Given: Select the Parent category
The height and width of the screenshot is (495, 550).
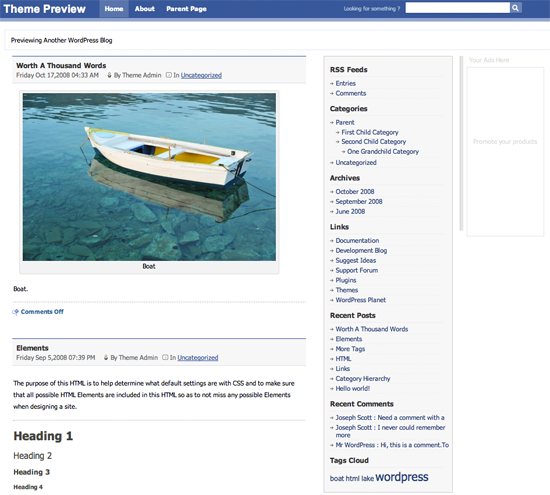Looking at the screenshot, I should (345, 122).
